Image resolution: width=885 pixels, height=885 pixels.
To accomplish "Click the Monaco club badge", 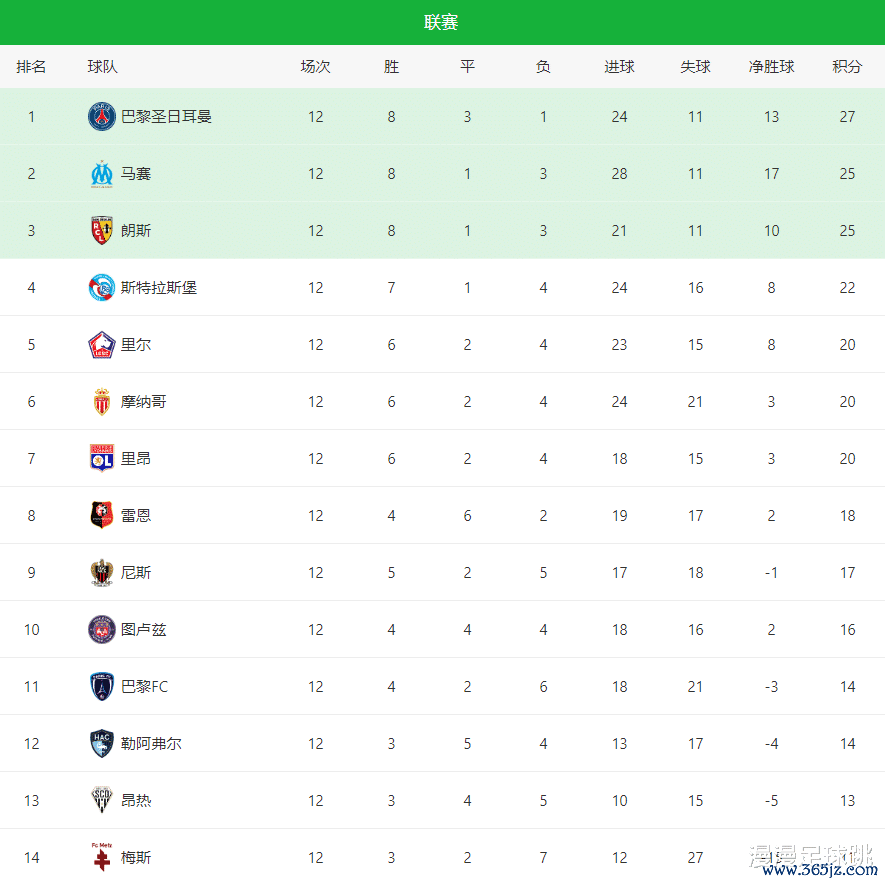I will pyautogui.click(x=102, y=402).
